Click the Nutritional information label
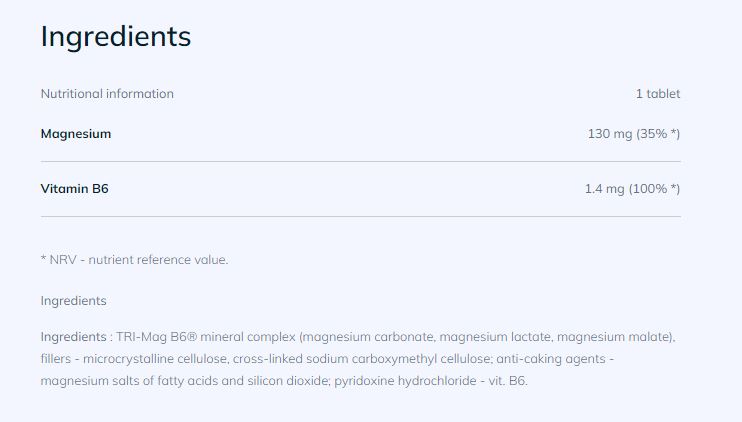 [x=107, y=94]
